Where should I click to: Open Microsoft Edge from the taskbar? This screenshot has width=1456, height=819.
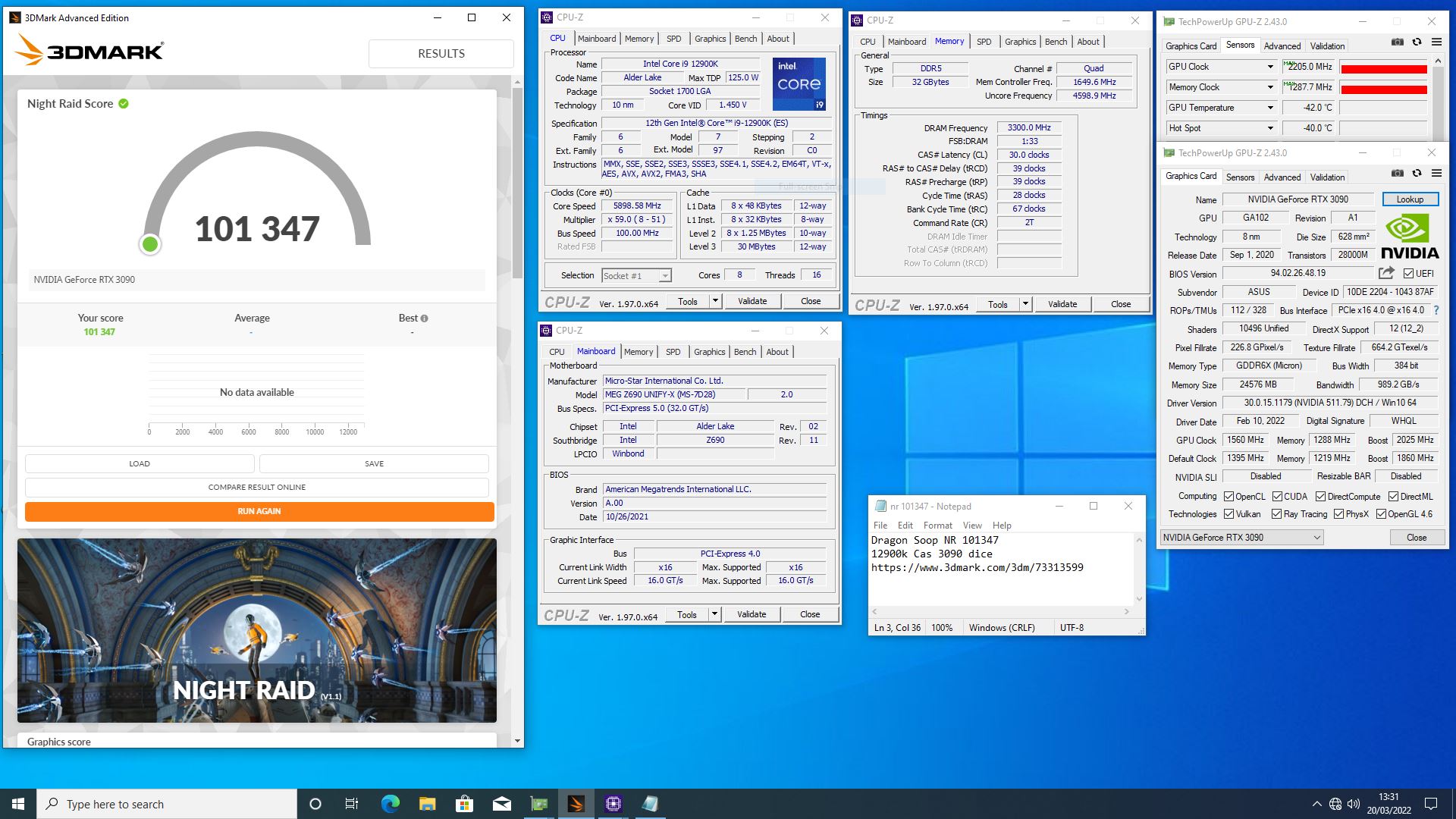pyautogui.click(x=390, y=804)
